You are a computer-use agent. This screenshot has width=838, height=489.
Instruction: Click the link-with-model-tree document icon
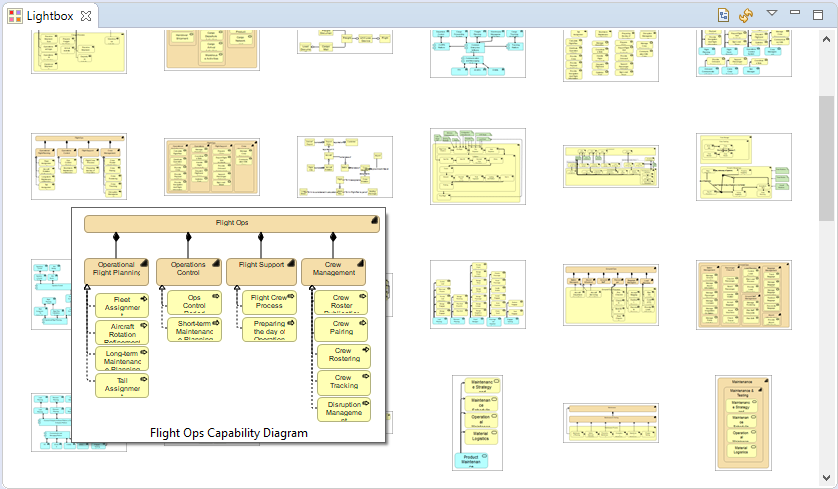(723, 15)
